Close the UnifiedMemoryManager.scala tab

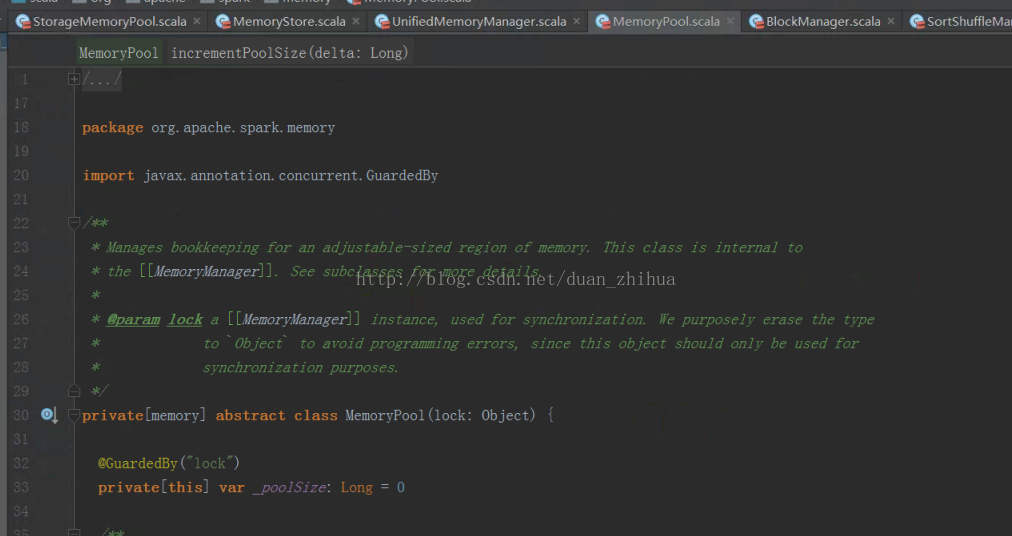(x=576, y=21)
